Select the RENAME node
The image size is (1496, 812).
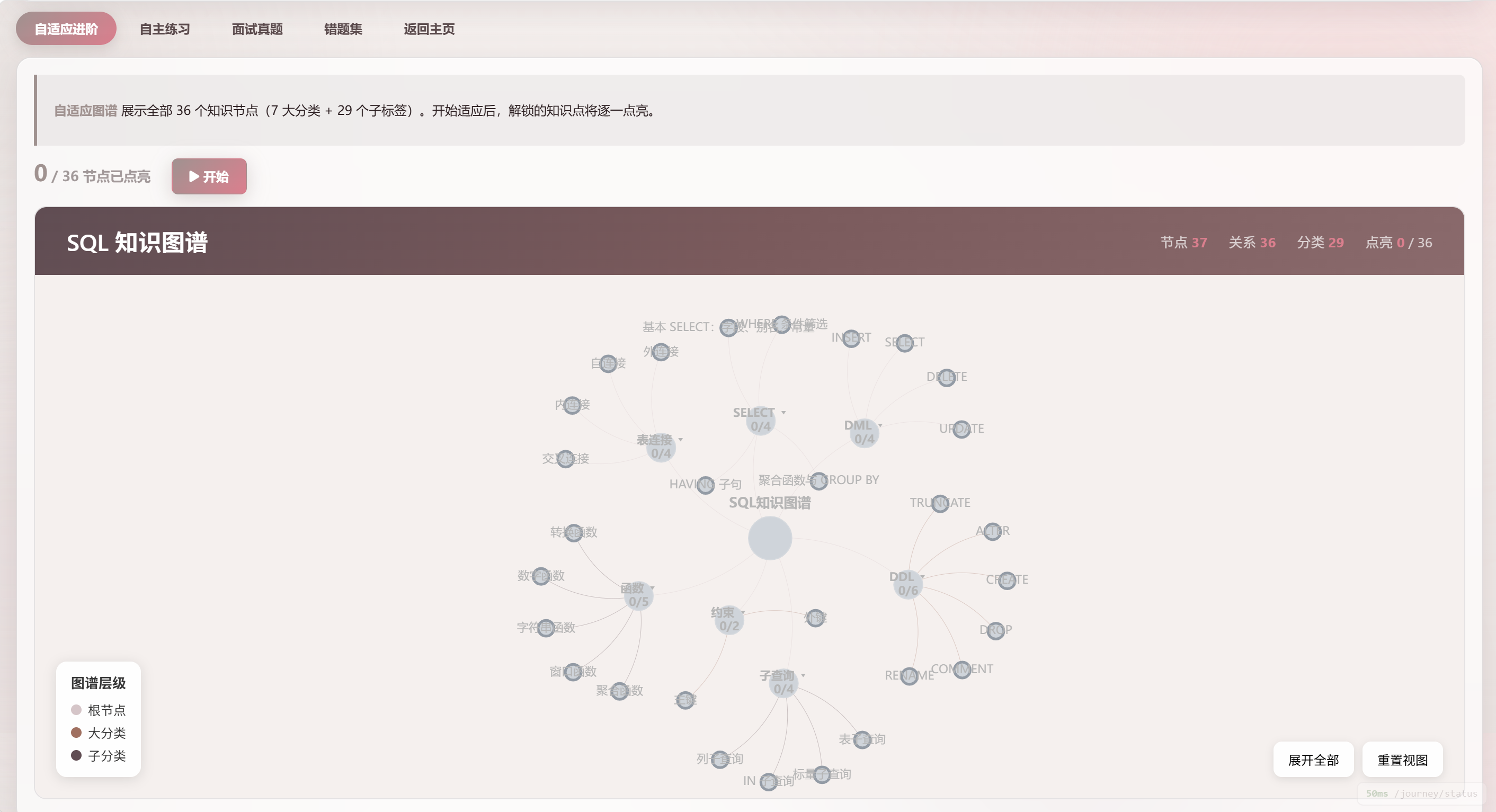pyautogui.click(x=909, y=675)
